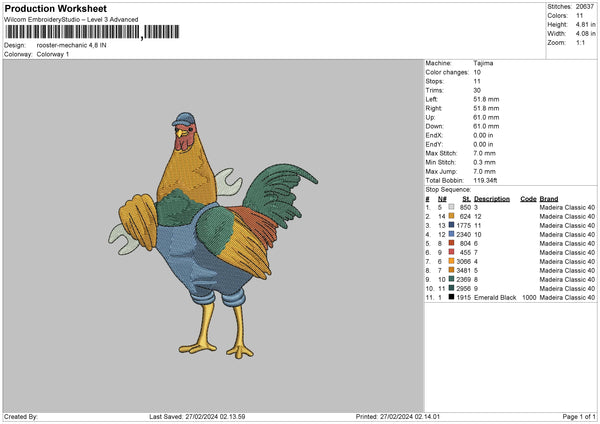Click the 'Printed: 27/02/2024 02.14.01' text
Screen dimensions: 600x424
[398, 416]
